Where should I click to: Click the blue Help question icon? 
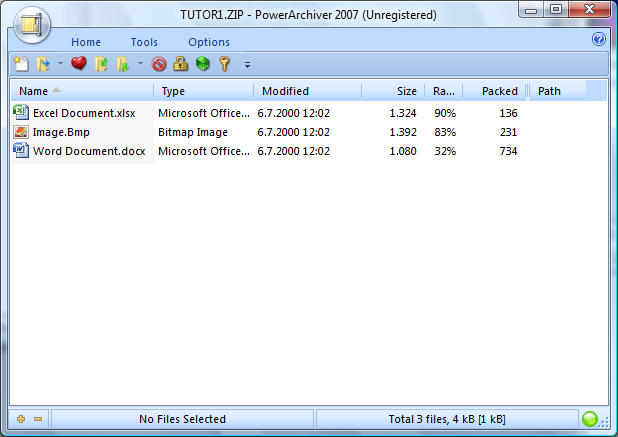pos(599,39)
